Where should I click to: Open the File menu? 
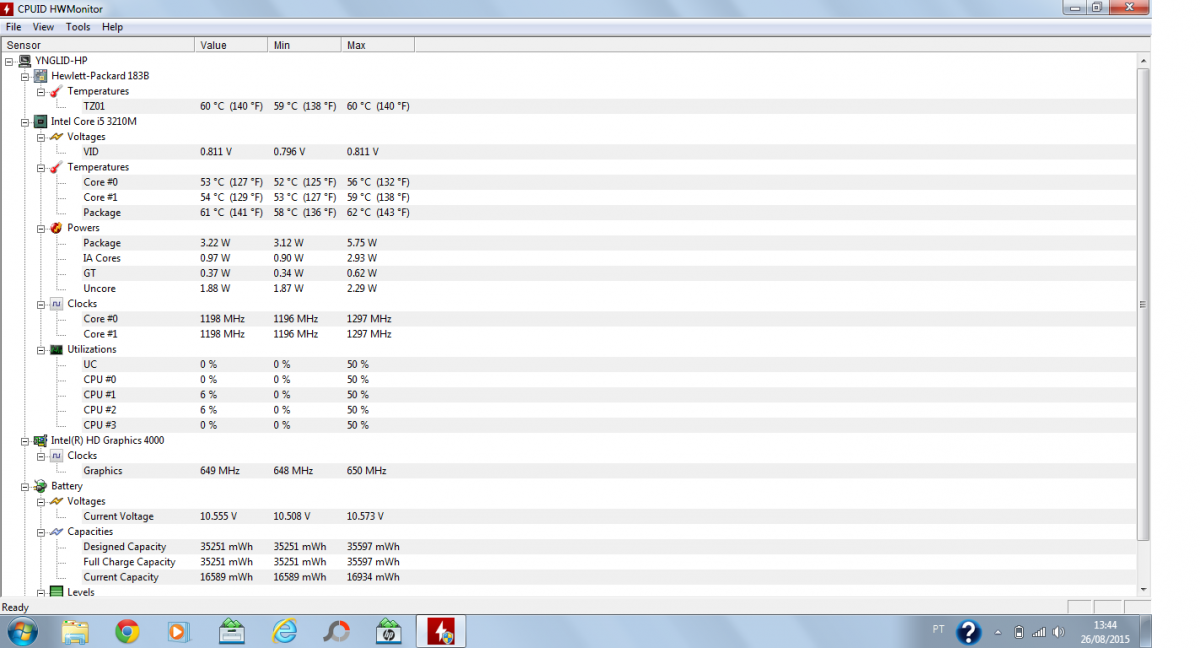13,27
